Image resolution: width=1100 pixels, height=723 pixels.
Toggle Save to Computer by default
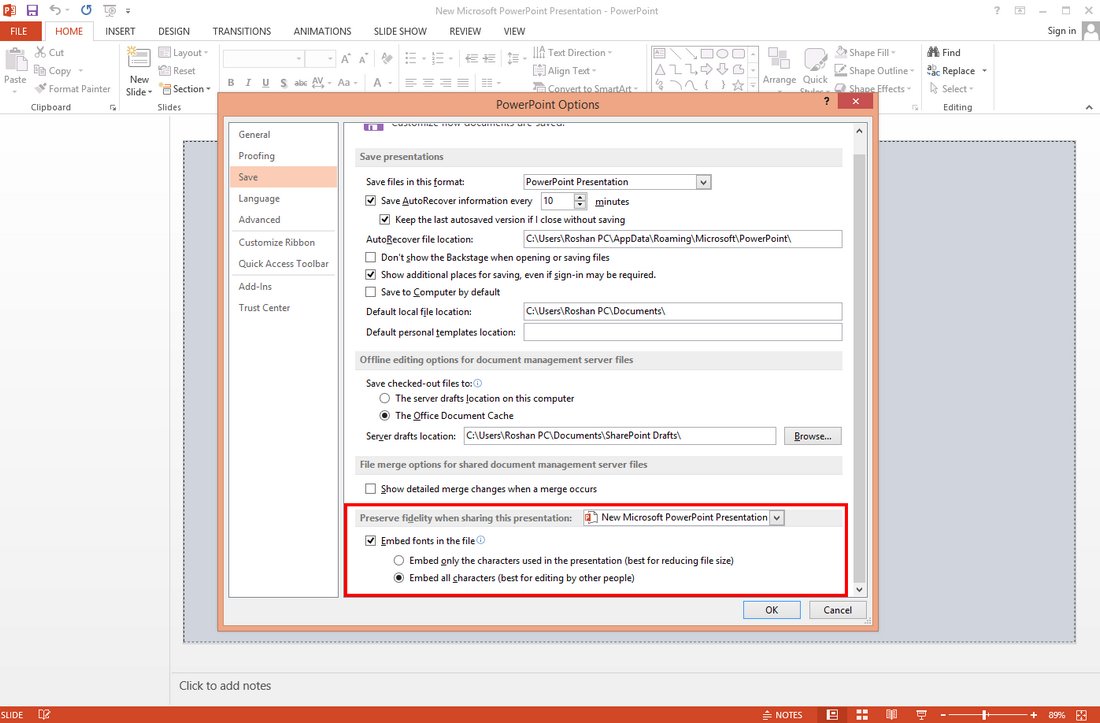[x=370, y=291]
